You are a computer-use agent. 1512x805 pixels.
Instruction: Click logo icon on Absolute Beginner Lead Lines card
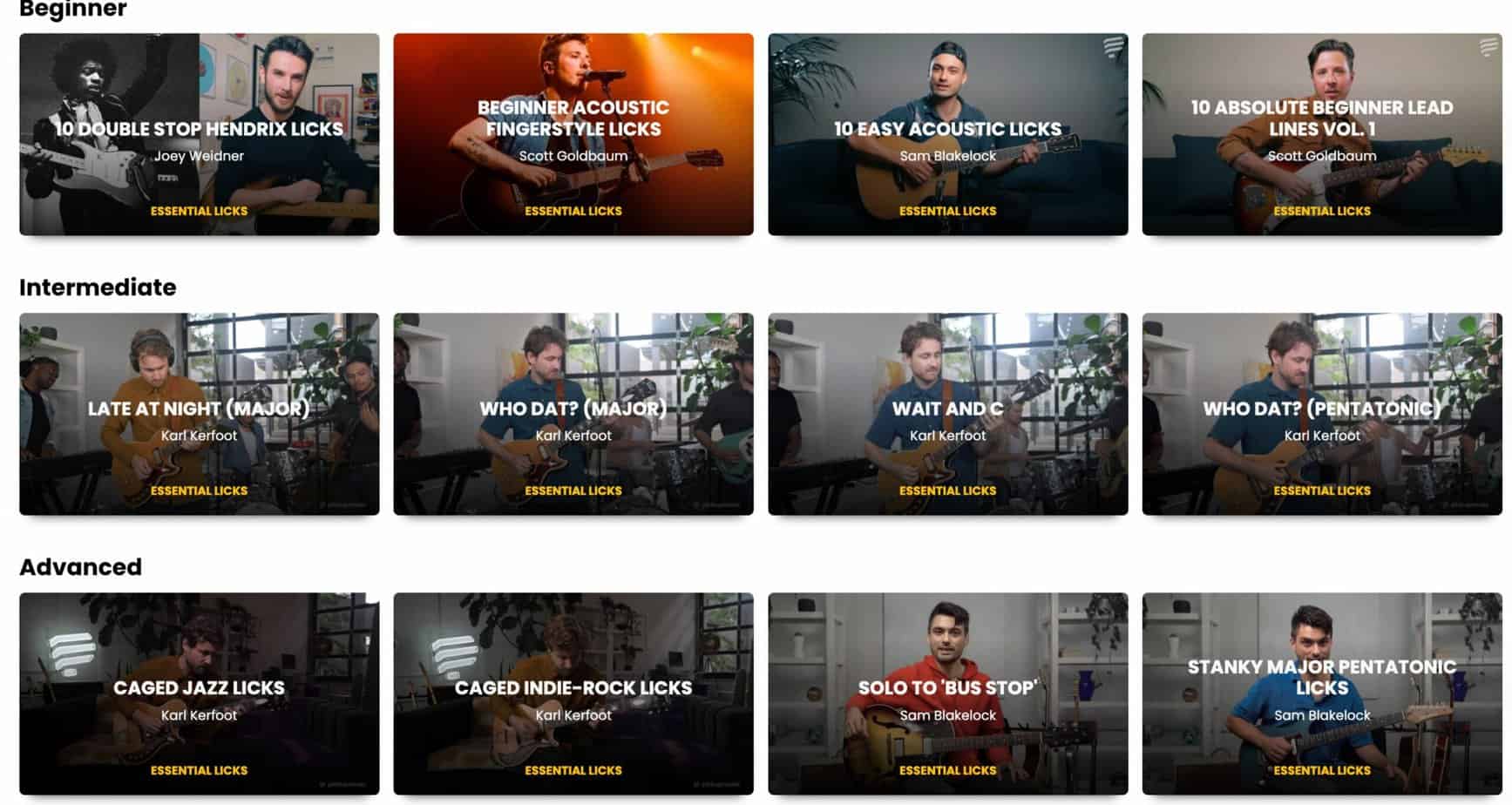1488,47
